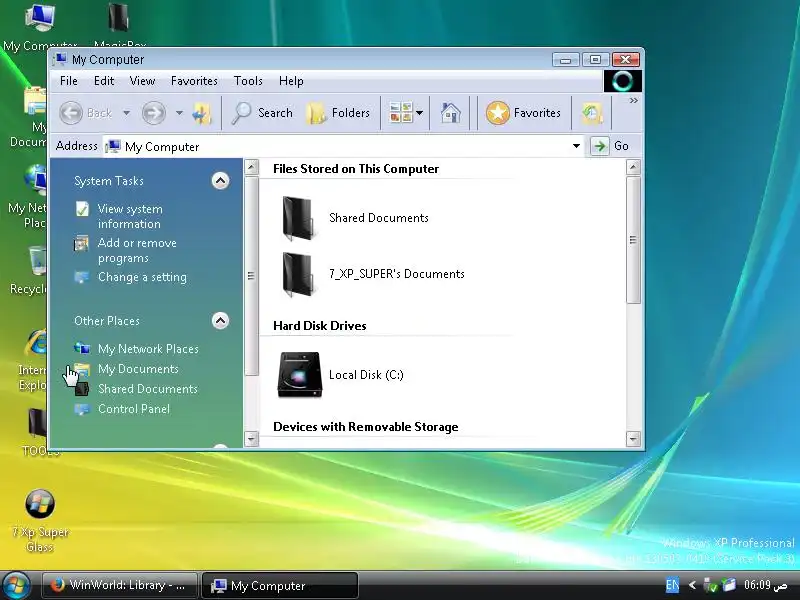800x600 pixels.
Task: Open Add or remove programs link
Action: coord(137,251)
